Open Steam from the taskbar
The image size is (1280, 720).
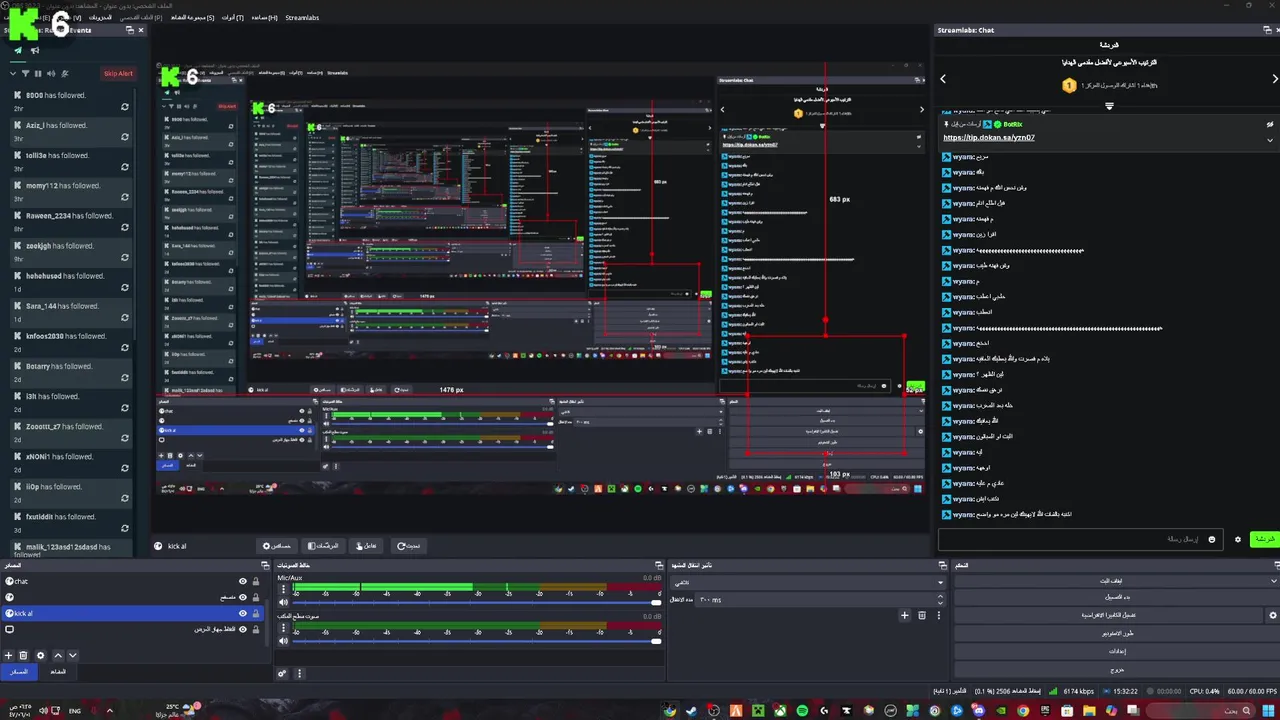pyautogui.click(x=691, y=711)
